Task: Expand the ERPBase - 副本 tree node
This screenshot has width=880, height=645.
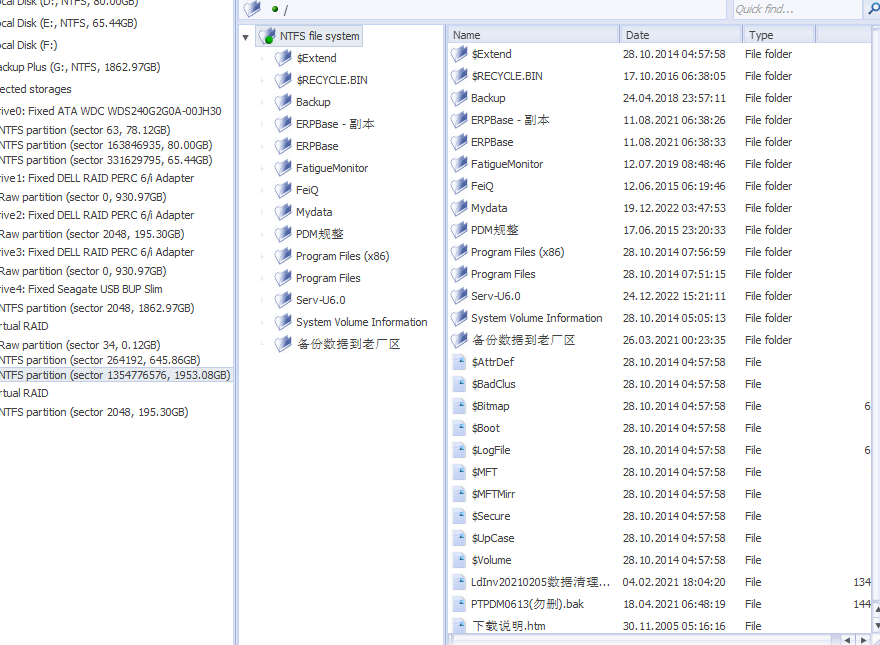Action: point(262,124)
